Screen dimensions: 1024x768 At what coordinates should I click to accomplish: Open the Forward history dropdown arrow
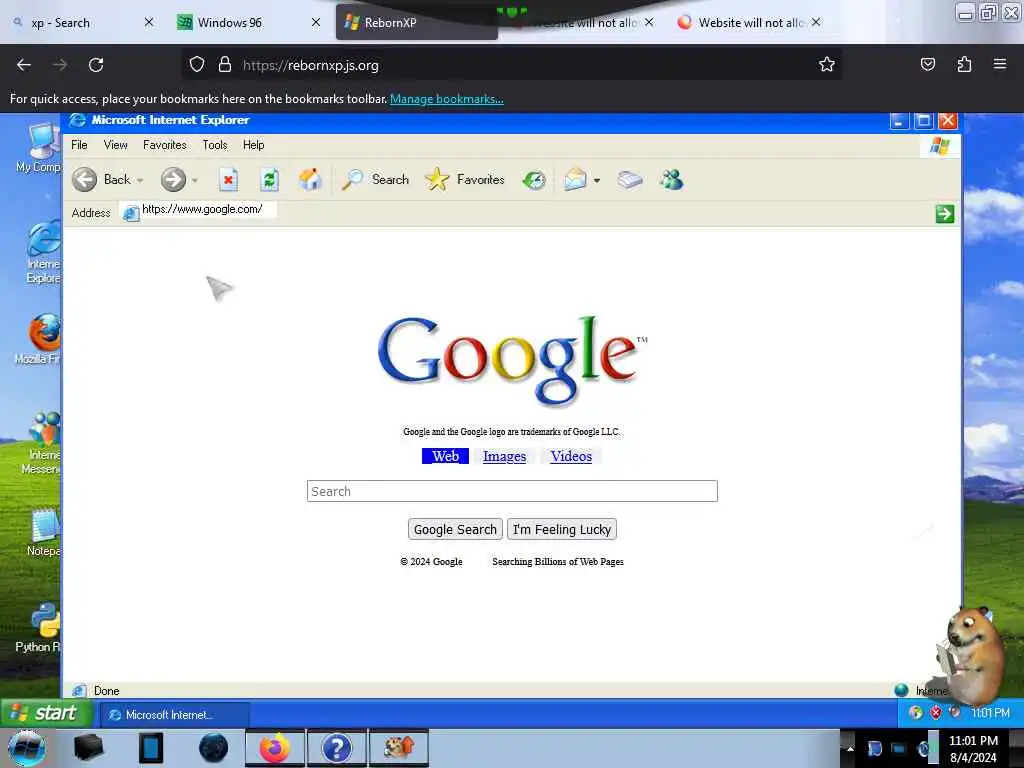point(195,180)
